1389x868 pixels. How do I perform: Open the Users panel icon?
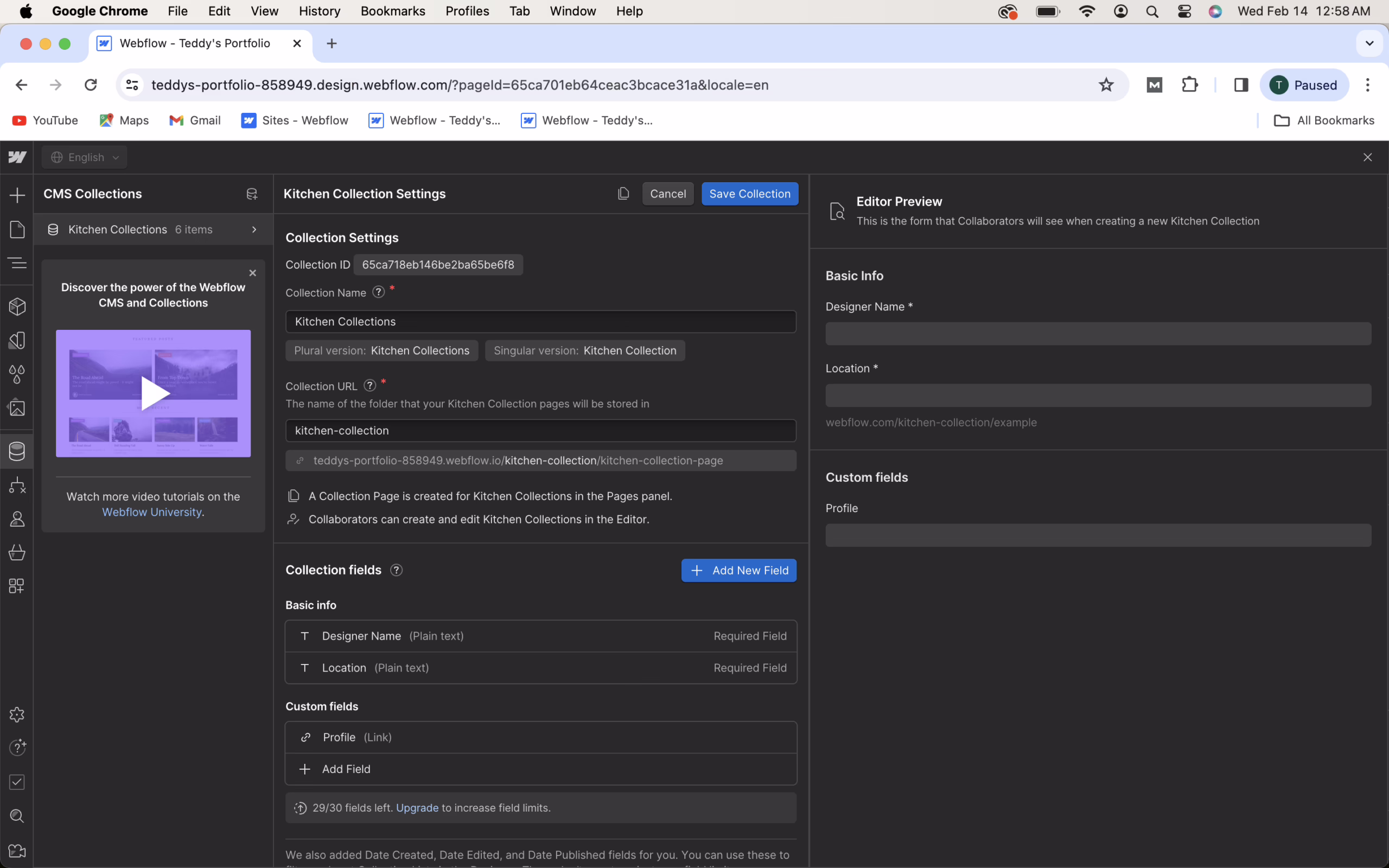17,519
